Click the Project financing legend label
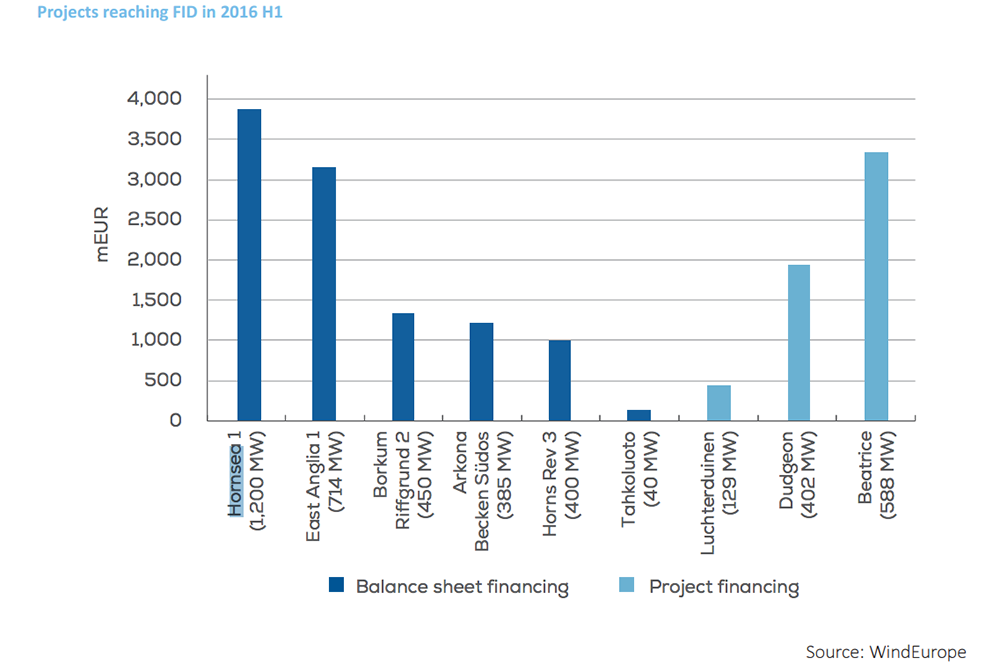Screen dimensions: 1000x665 click(724, 587)
